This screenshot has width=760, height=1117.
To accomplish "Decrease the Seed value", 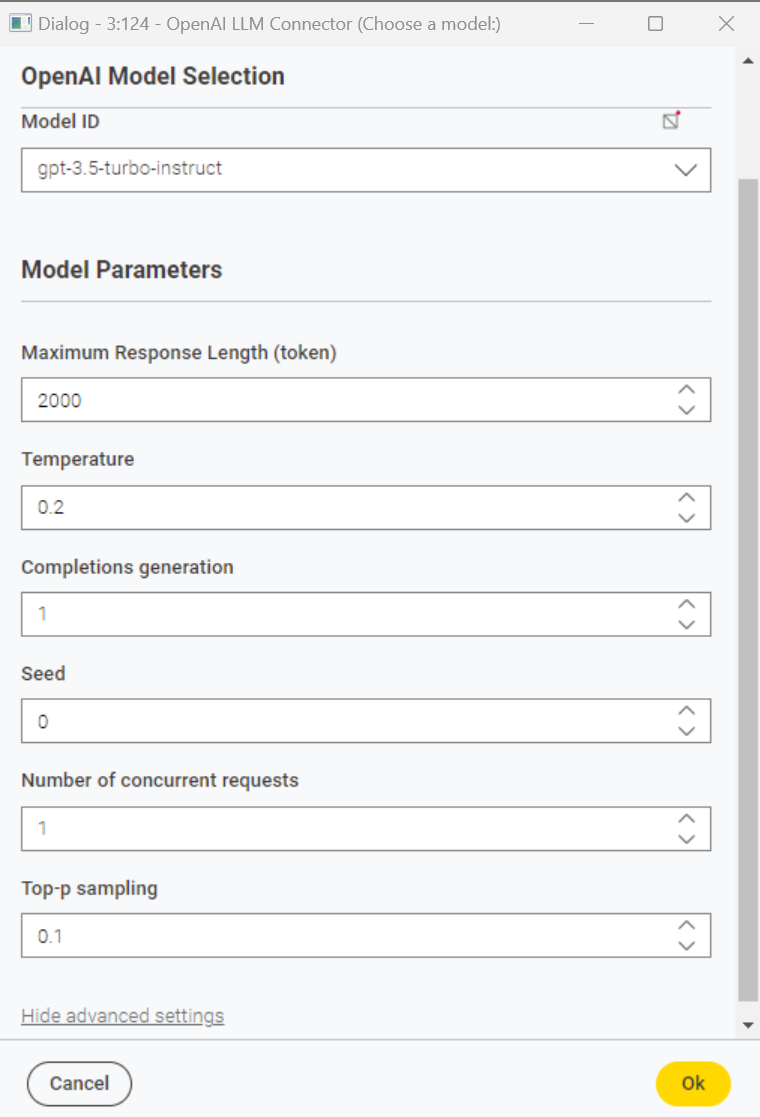I will click(687, 732).
